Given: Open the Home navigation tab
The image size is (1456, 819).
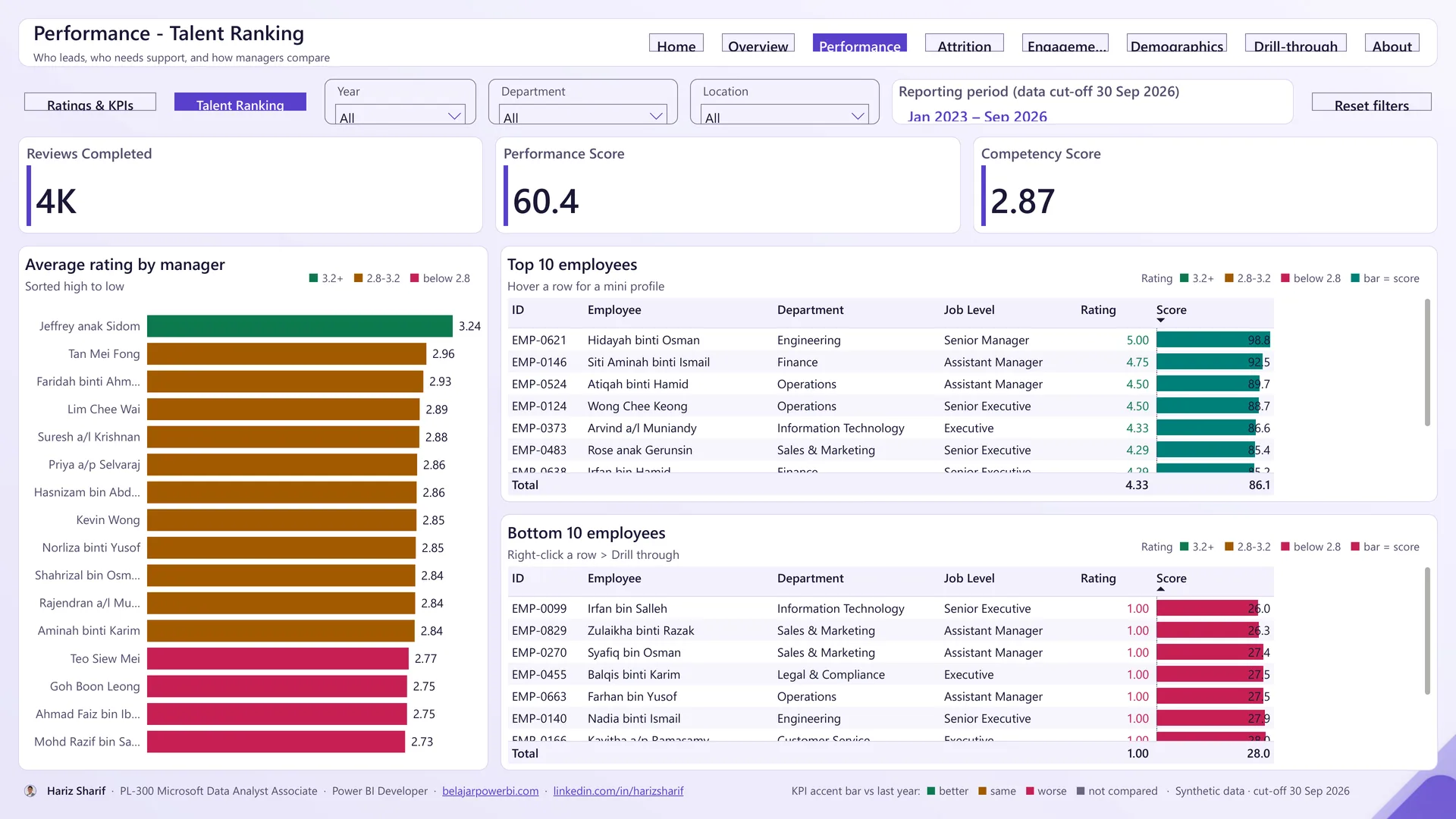Looking at the screenshot, I should (676, 43).
